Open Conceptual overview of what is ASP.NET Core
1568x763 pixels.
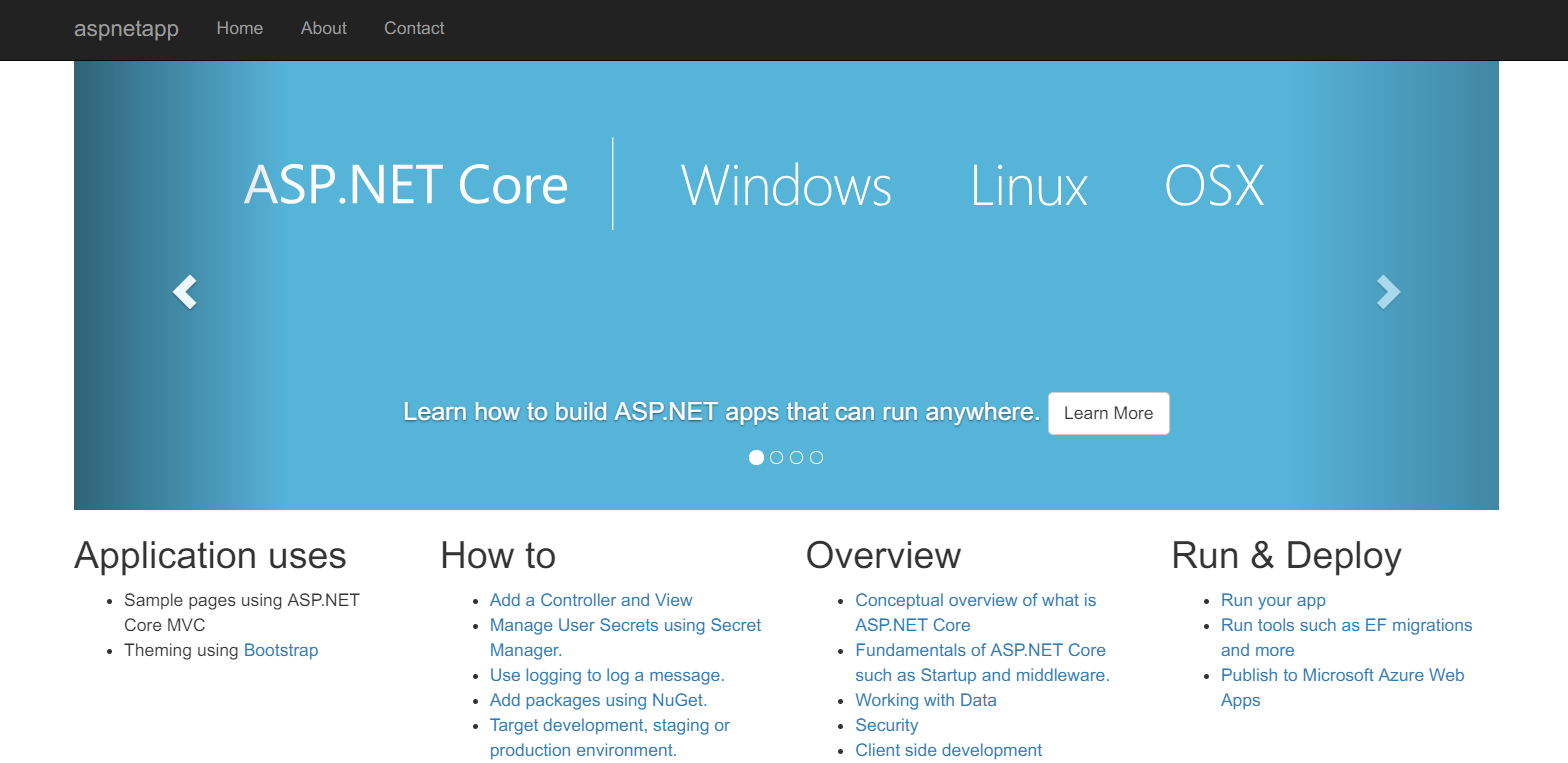point(975,612)
